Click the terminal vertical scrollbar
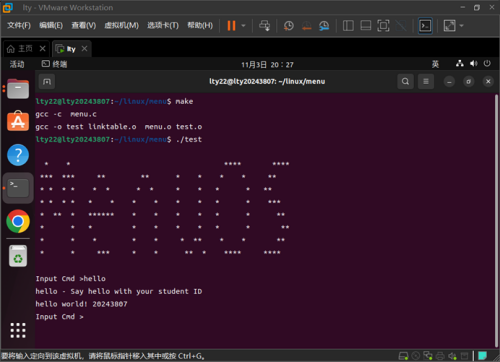500x362 pixels. [x=496, y=220]
